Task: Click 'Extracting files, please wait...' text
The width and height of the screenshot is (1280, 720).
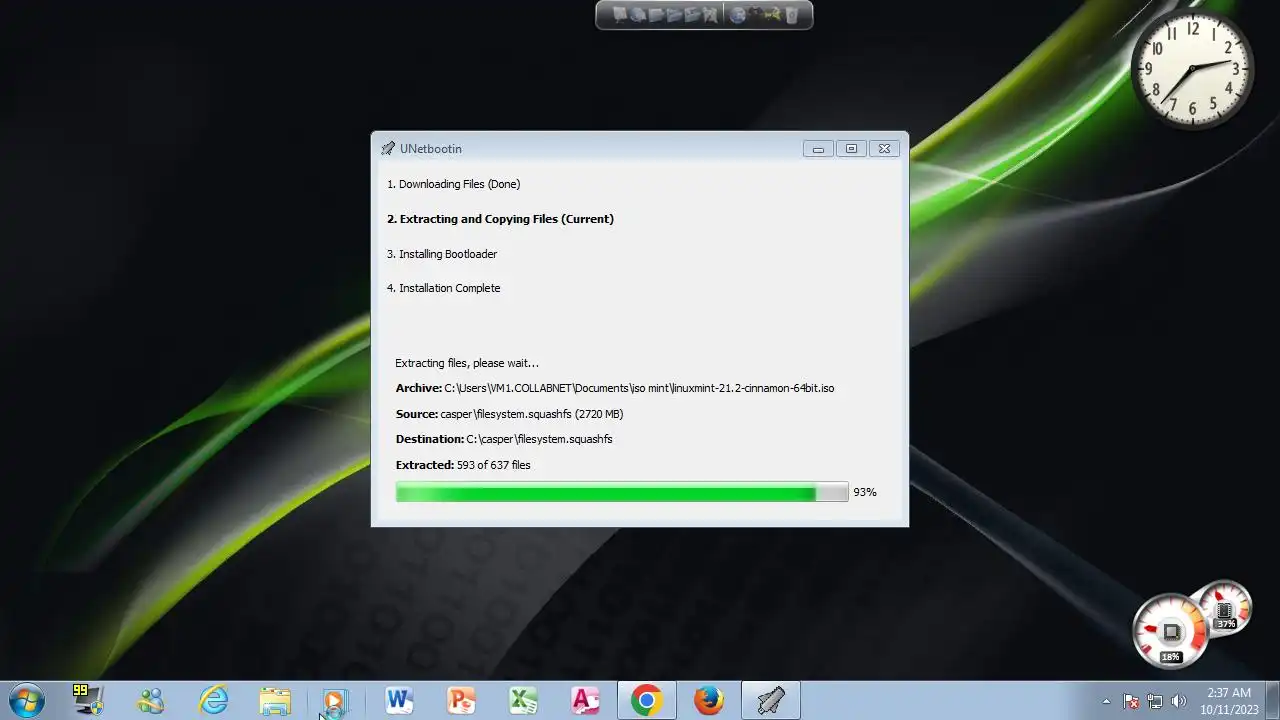Action: click(467, 363)
